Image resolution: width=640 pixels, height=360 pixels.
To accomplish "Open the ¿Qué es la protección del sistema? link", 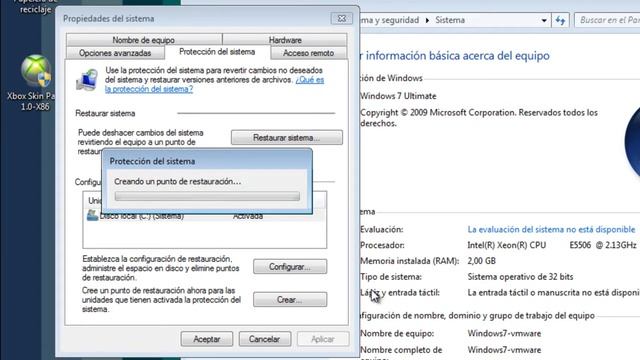I will coord(149,89).
